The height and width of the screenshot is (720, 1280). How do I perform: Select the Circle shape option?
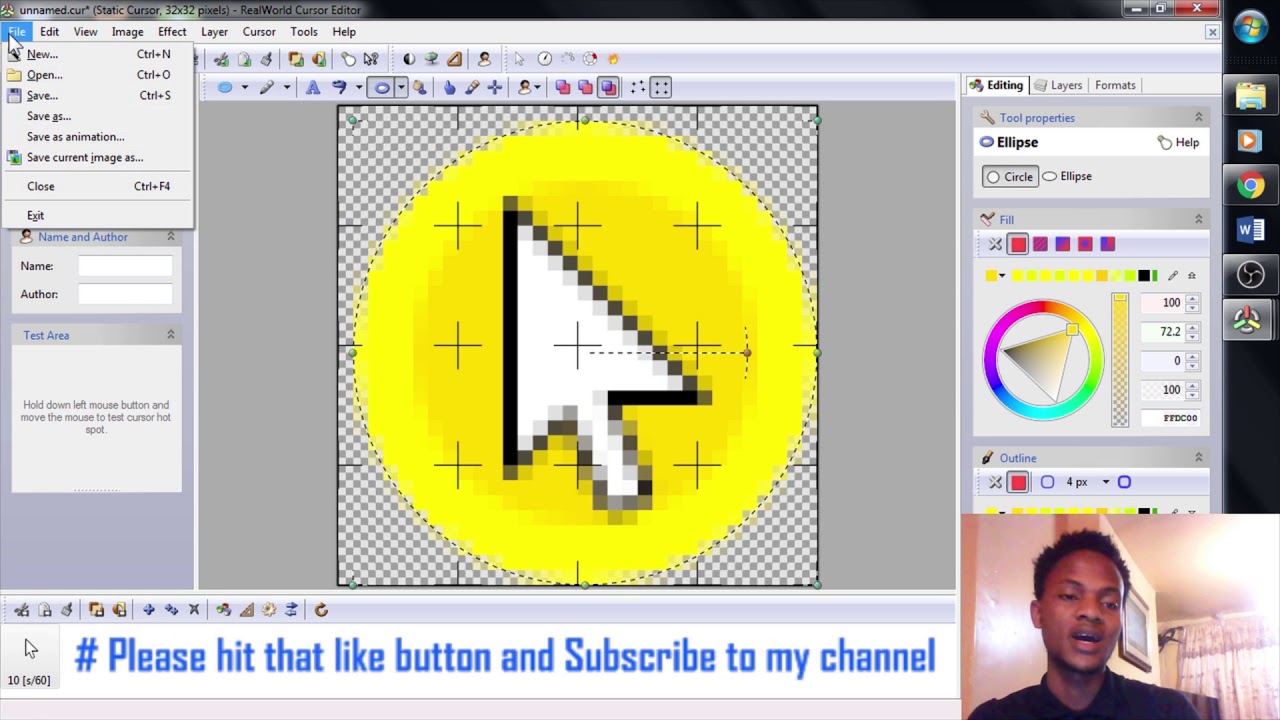click(1009, 177)
